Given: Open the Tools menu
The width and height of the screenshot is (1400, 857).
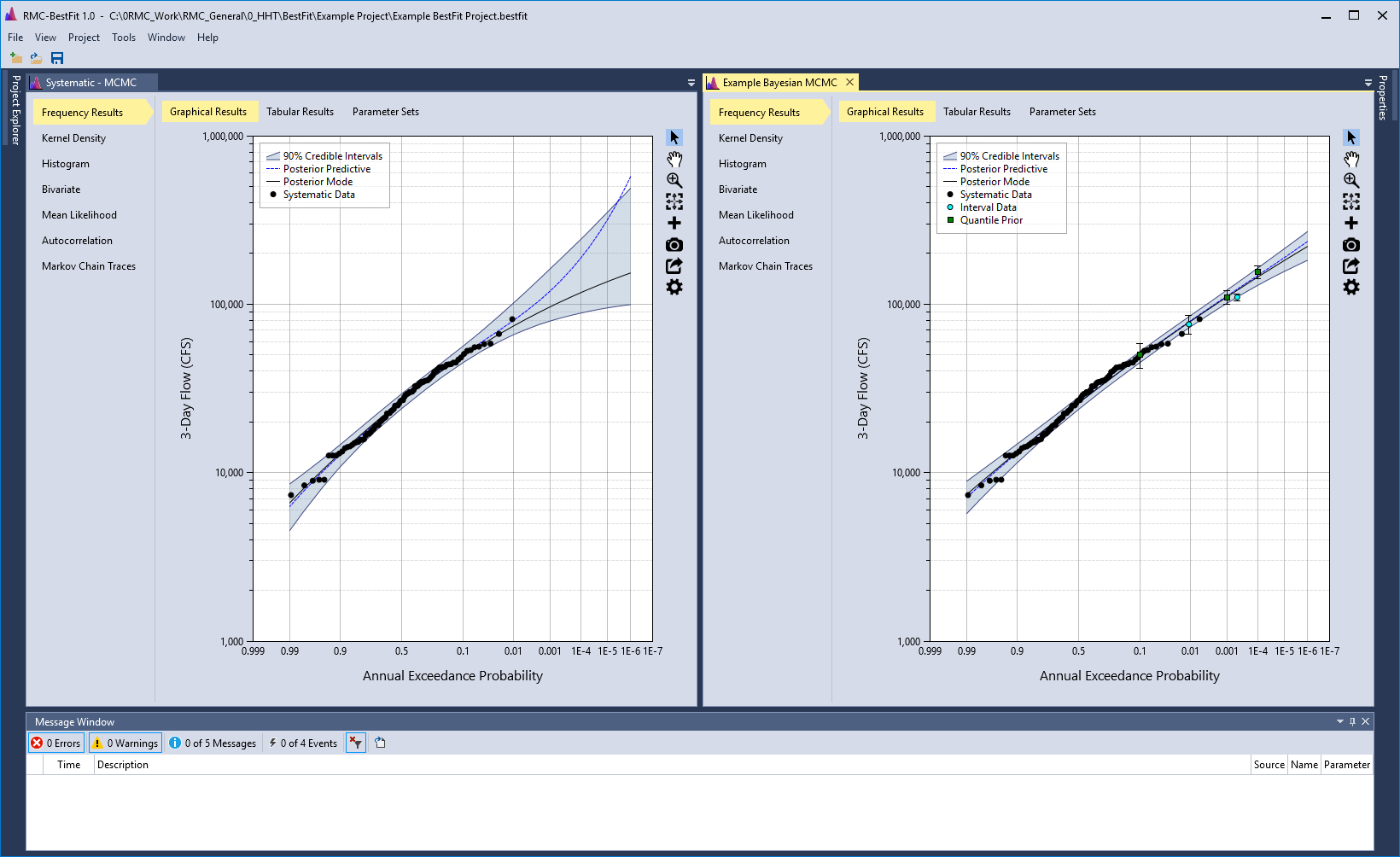Looking at the screenshot, I should [x=124, y=38].
